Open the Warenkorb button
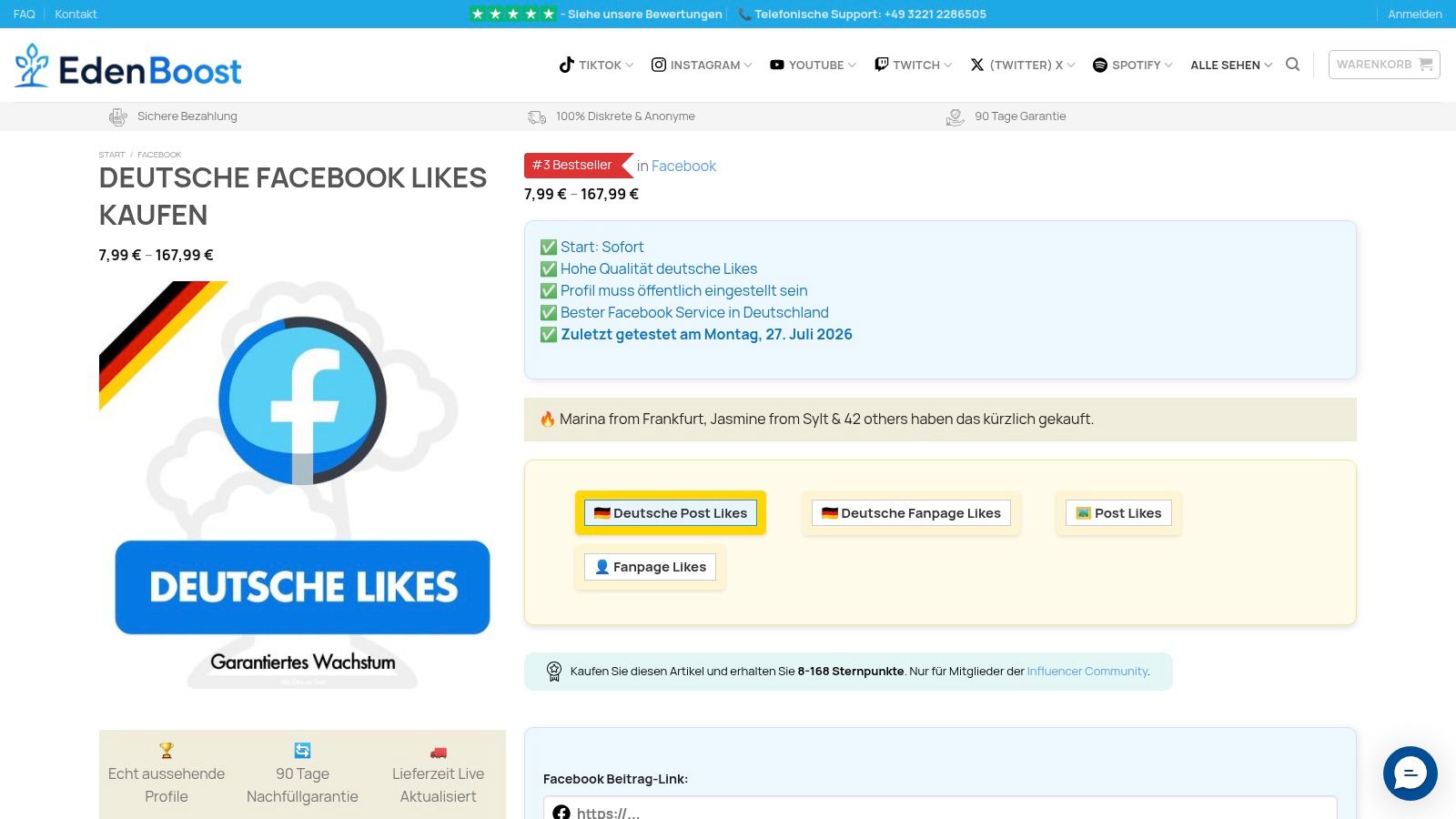 [1384, 65]
